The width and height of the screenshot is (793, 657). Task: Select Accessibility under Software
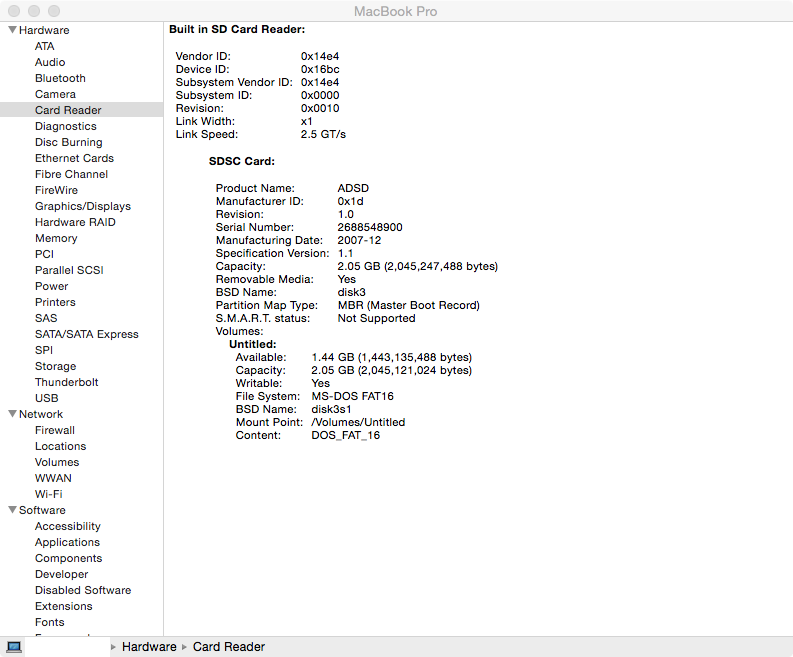68,527
